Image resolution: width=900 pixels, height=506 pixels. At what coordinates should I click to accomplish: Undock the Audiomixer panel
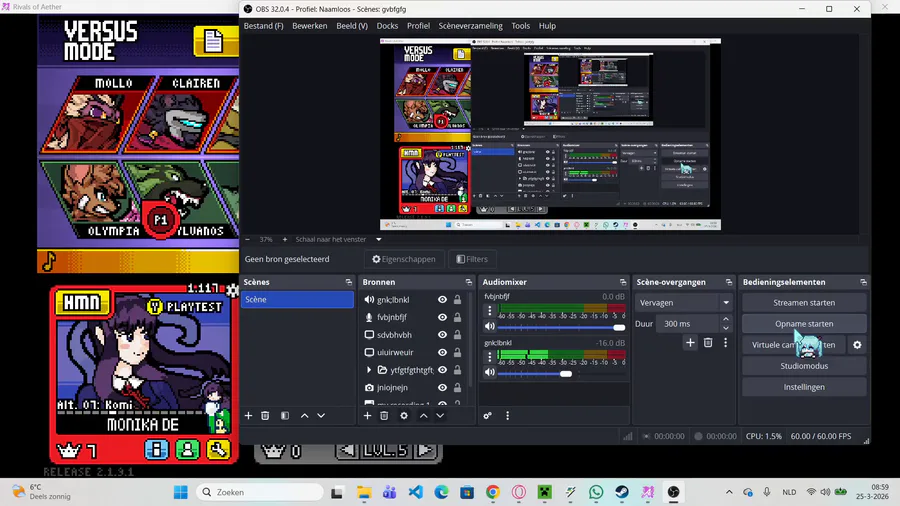click(623, 282)
